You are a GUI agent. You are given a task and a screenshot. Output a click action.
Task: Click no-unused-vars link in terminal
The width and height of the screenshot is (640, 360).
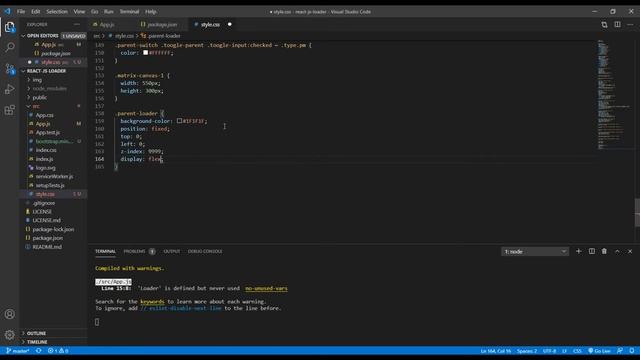(266, 288)
